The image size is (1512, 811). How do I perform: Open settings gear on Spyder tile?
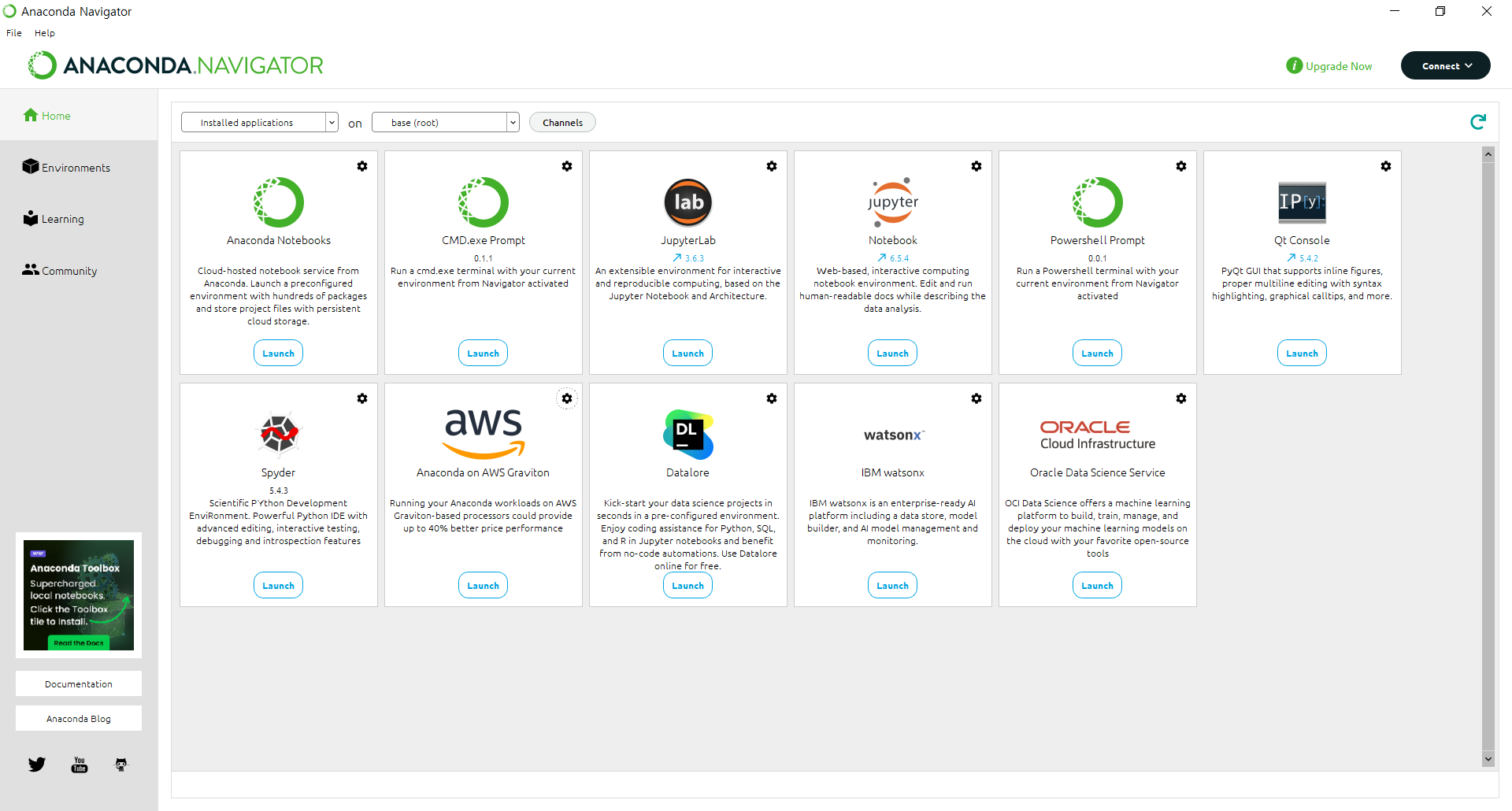click(362, 398)
